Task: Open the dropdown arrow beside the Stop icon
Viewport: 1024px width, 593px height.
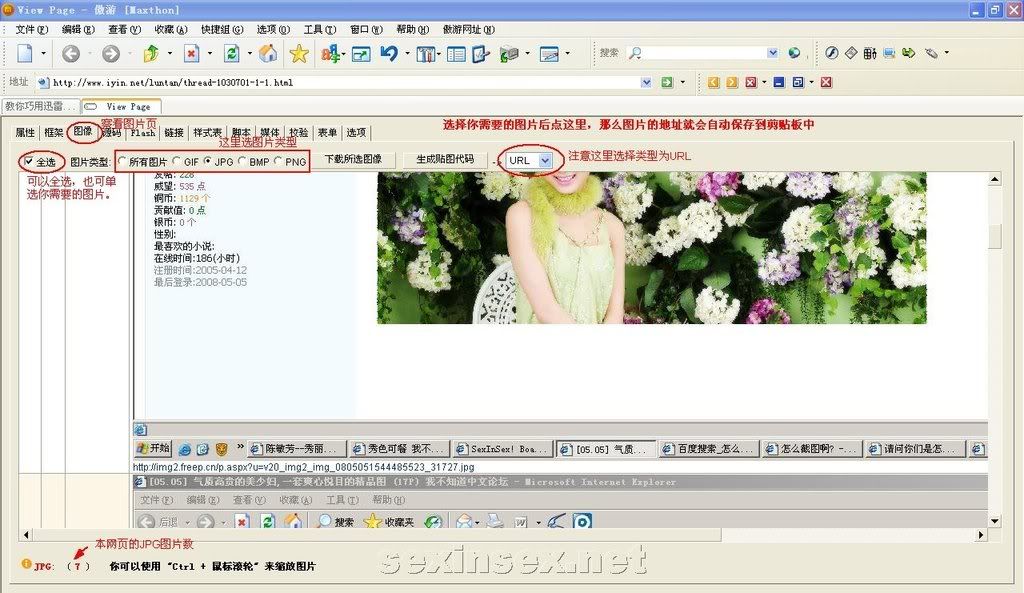Action: pos(210,54)
